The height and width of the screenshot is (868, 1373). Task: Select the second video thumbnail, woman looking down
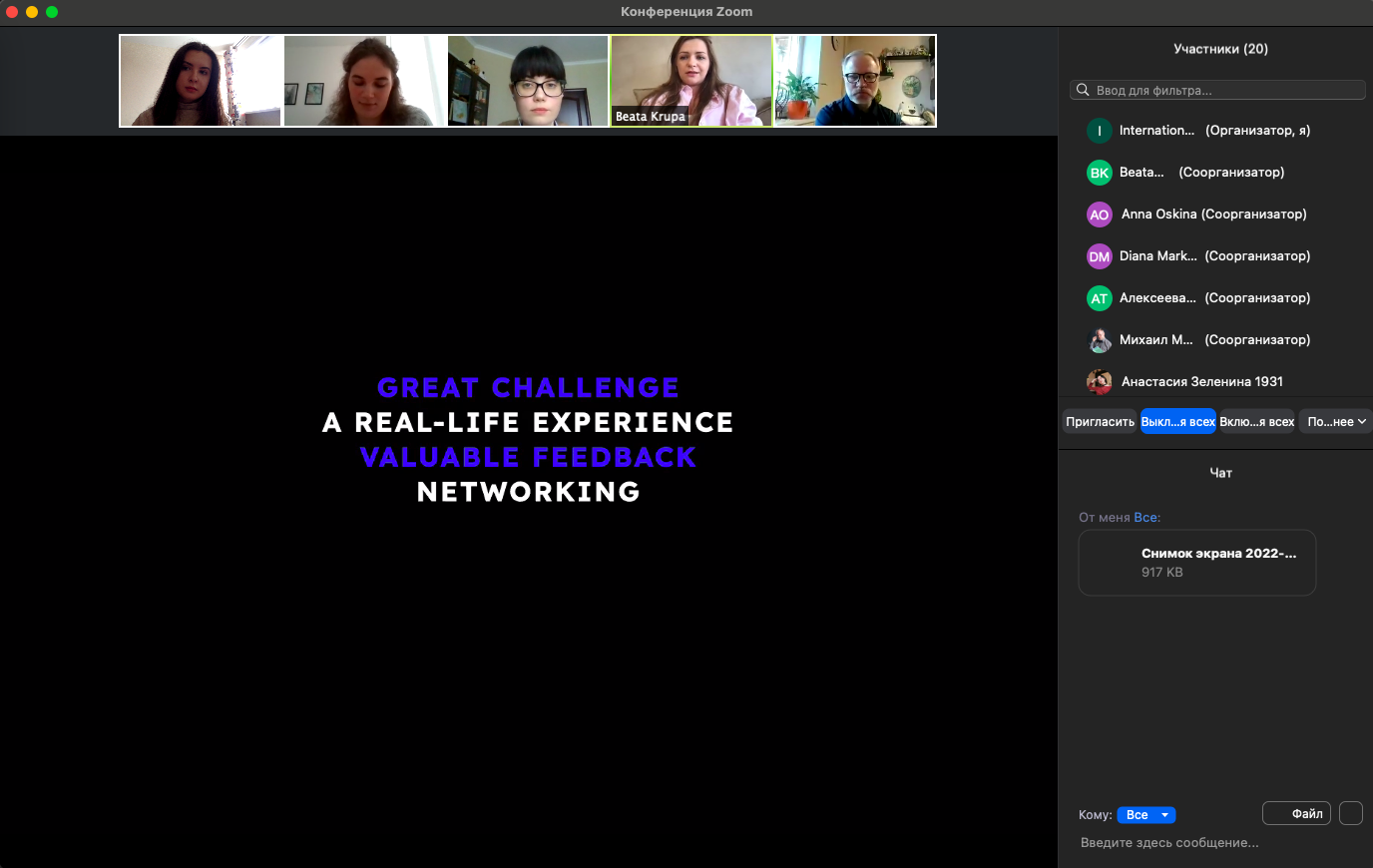(364, 81)
